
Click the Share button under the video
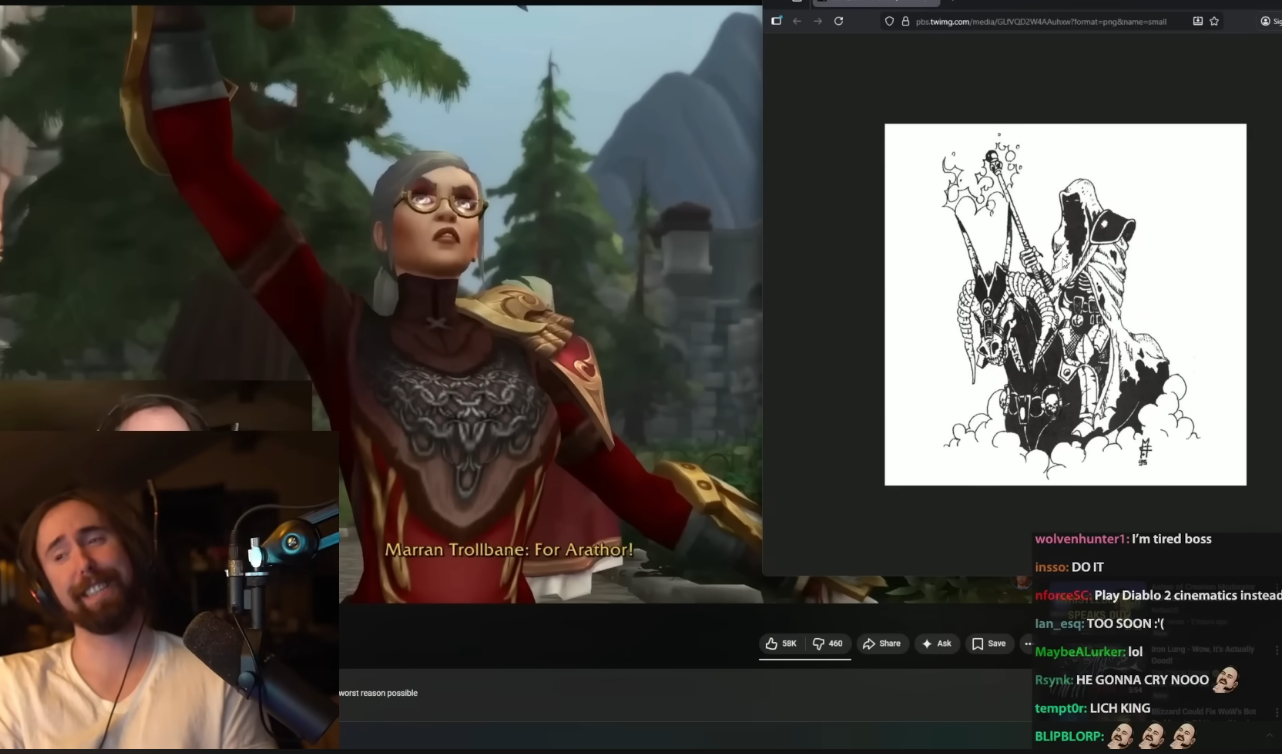point(882,644)
